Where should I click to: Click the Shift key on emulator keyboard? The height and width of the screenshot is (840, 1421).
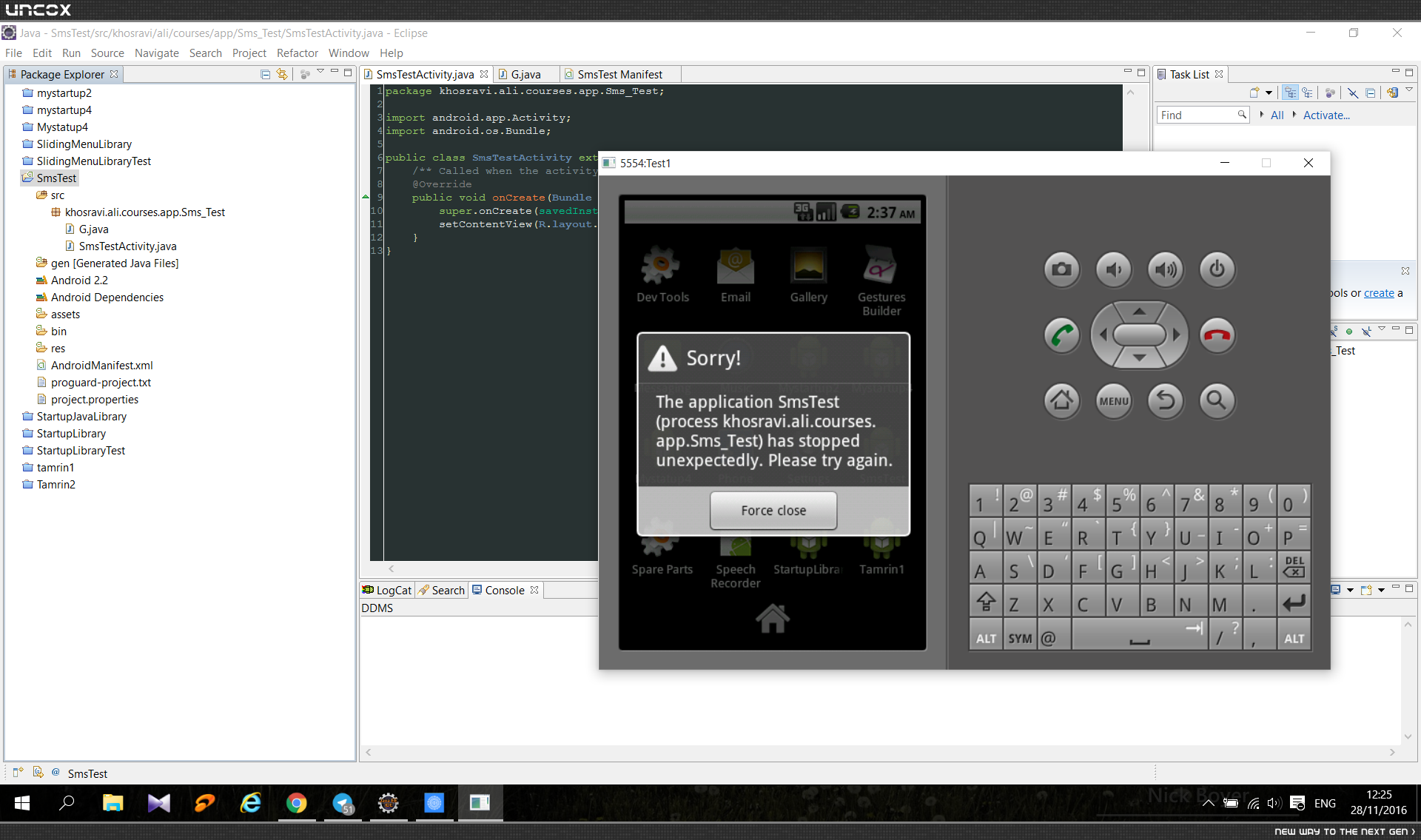coord(986,601)
